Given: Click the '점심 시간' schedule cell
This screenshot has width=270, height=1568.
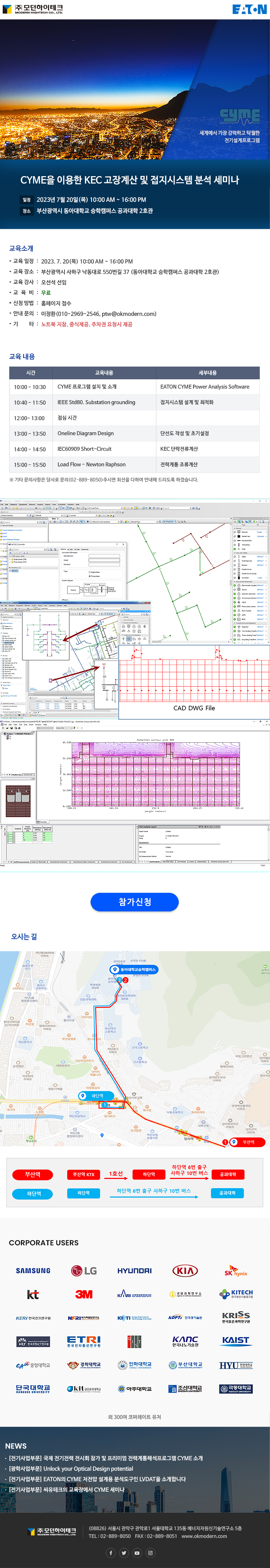Looking at the screenshot, I should pos(104,417).
